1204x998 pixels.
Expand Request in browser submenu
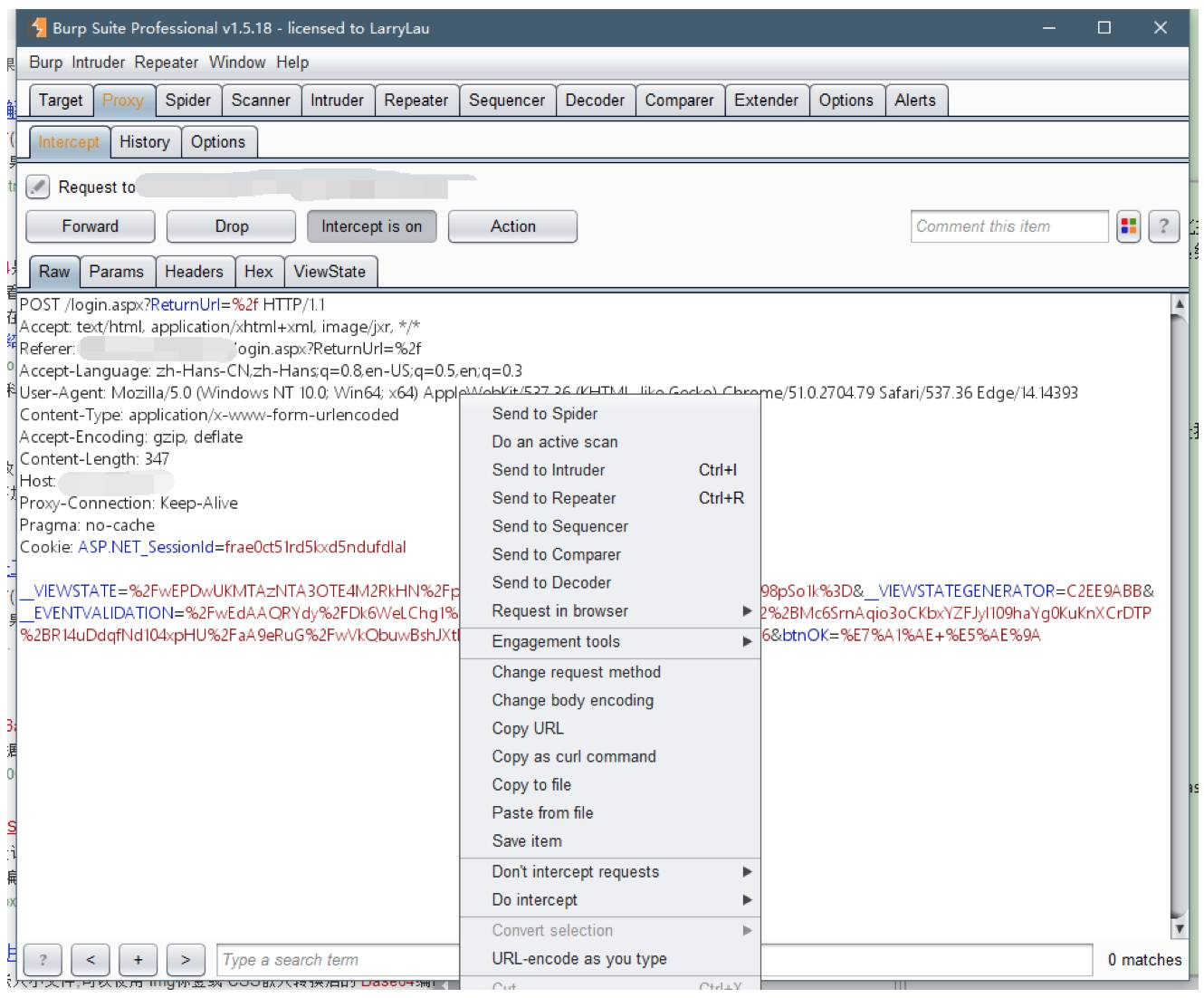coord(610,610)
